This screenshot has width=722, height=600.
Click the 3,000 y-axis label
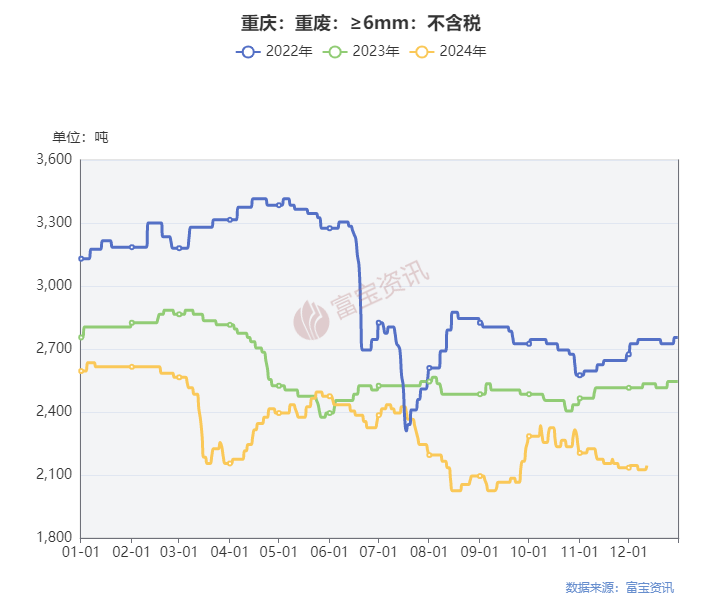point(54,285)
